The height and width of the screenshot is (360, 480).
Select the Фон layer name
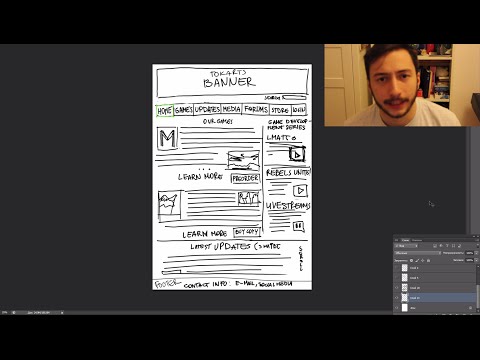[x=413, y=308]
